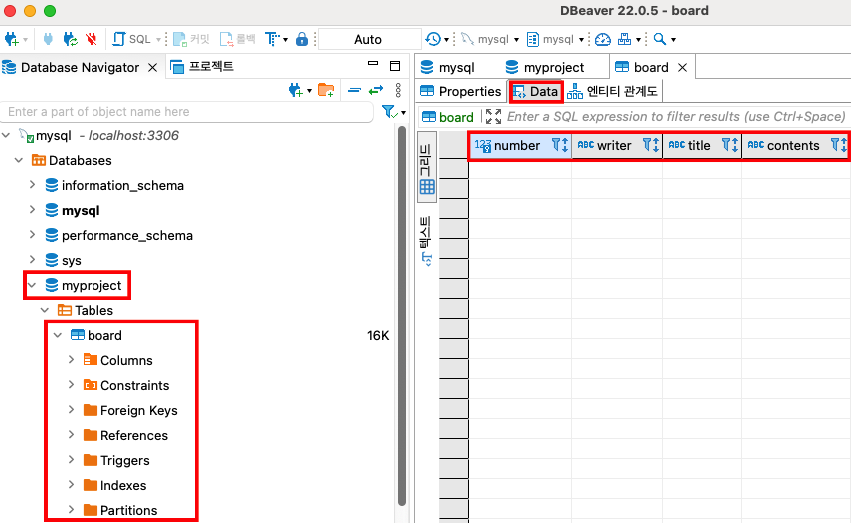The width and height of the screenshot is (851, 523).
Task: Select the Foreign Keys folder
Action: [131, 410]
